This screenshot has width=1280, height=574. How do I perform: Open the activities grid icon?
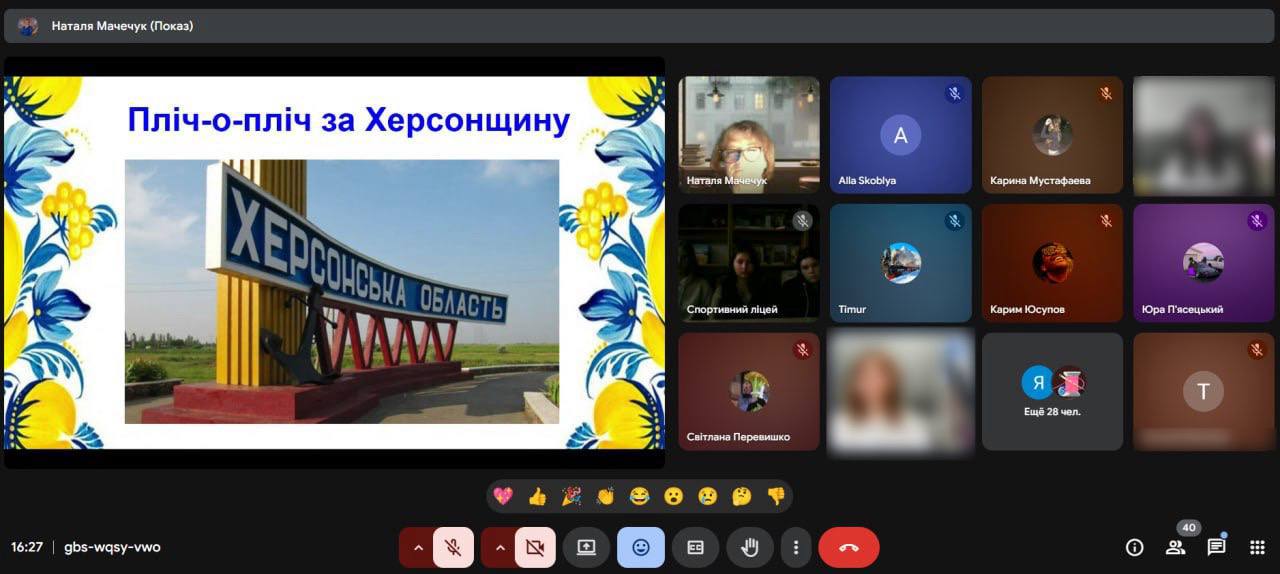(1257, 547)
